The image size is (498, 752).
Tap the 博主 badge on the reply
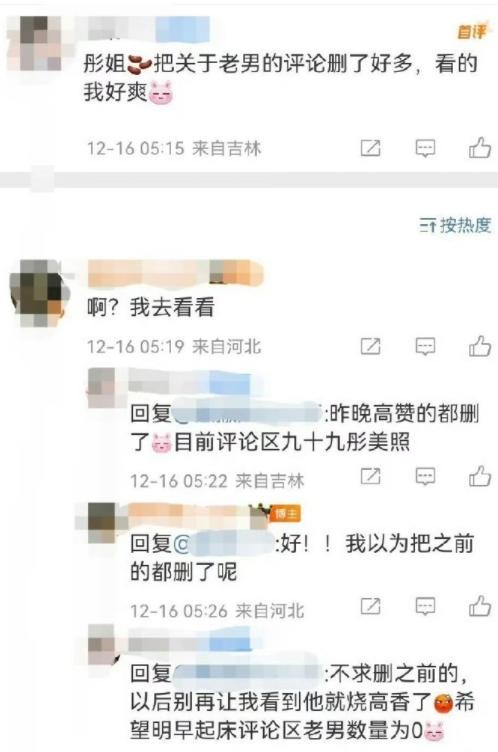(286, 514)
